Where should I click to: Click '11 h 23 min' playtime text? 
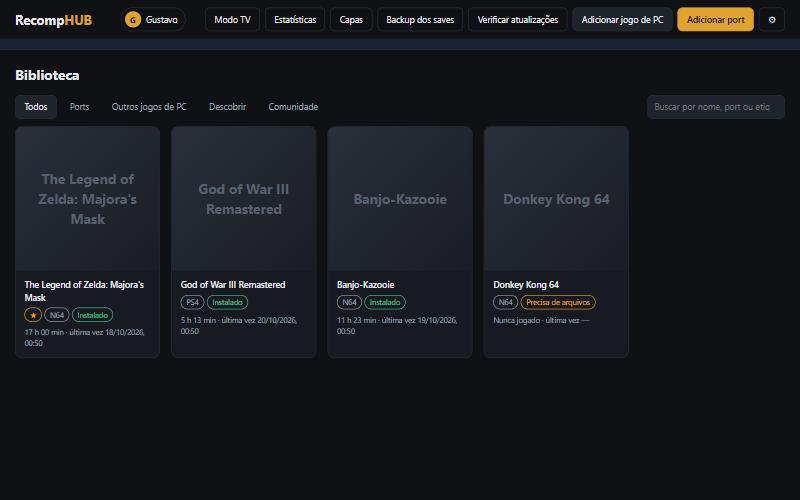[x=356, y=320]
